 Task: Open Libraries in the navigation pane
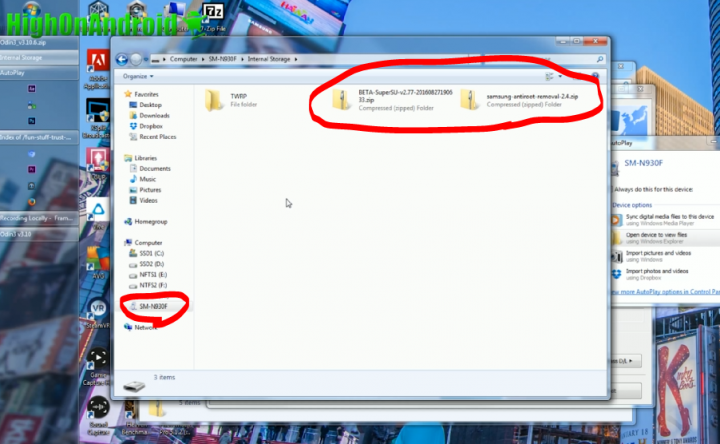(141, 158)
